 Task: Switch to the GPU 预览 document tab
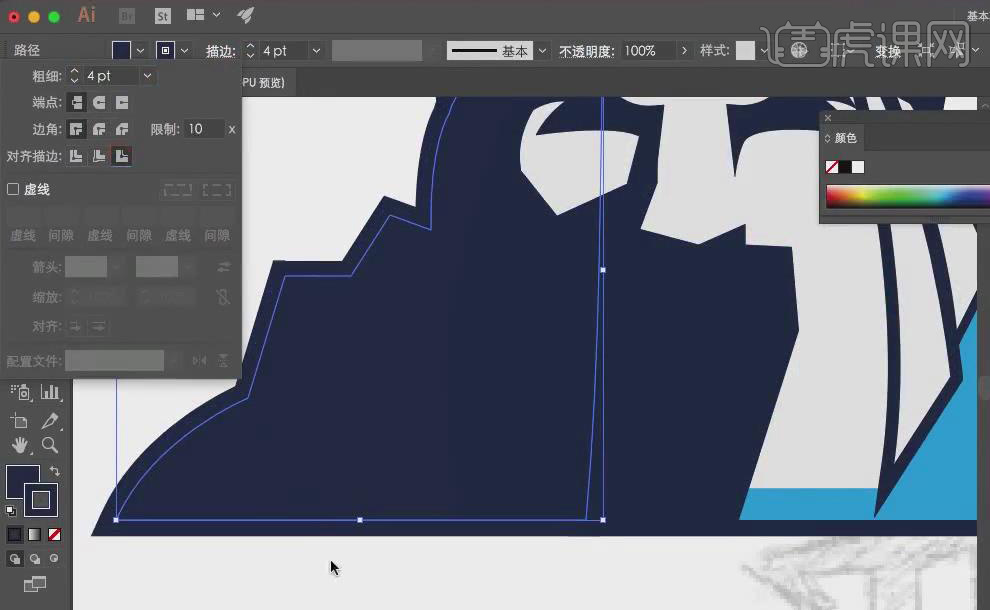point(263,83)
